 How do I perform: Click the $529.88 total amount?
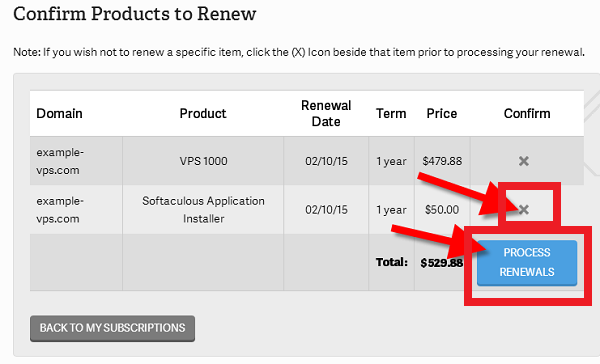tap(442, 263)
